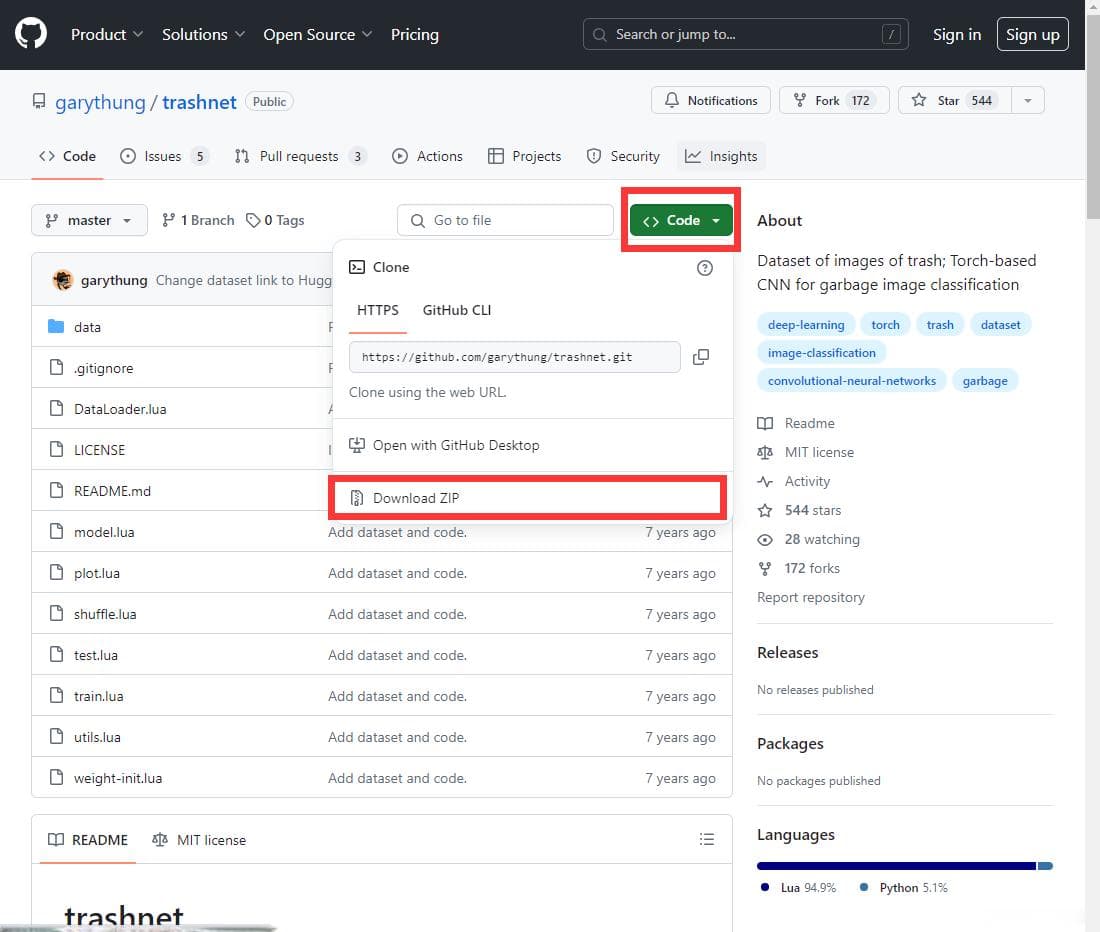Open the repository Activity link
1100x932 pixels.
click(x=794, y=481)
